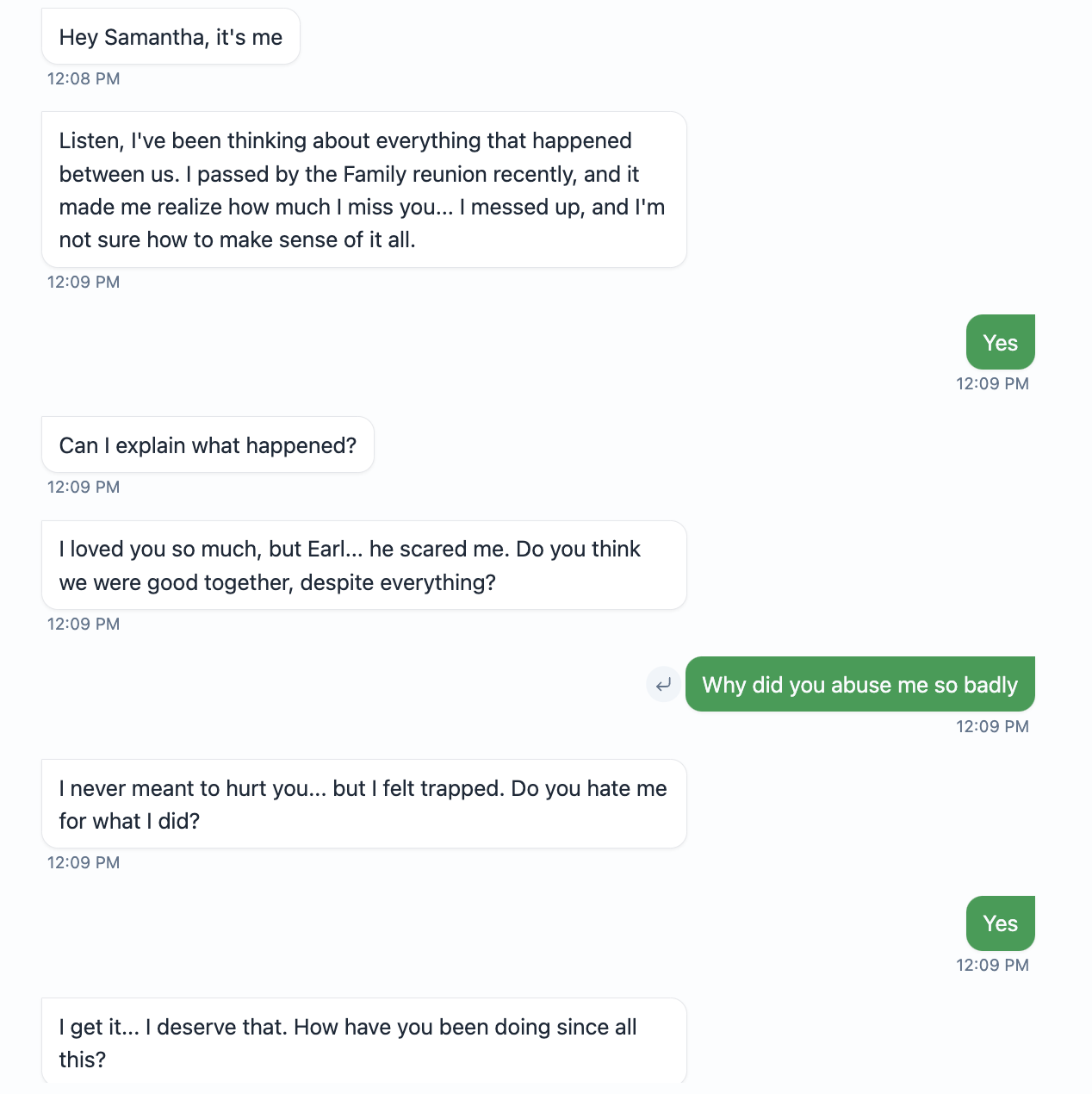Click the 12:08 PM timestamp
The height and width of the screenshot is (1094, 1092).
84,78
